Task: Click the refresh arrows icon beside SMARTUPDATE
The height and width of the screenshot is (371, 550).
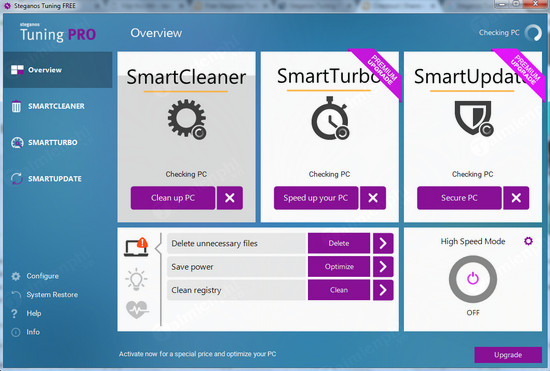Action: (x=16, y=178)
